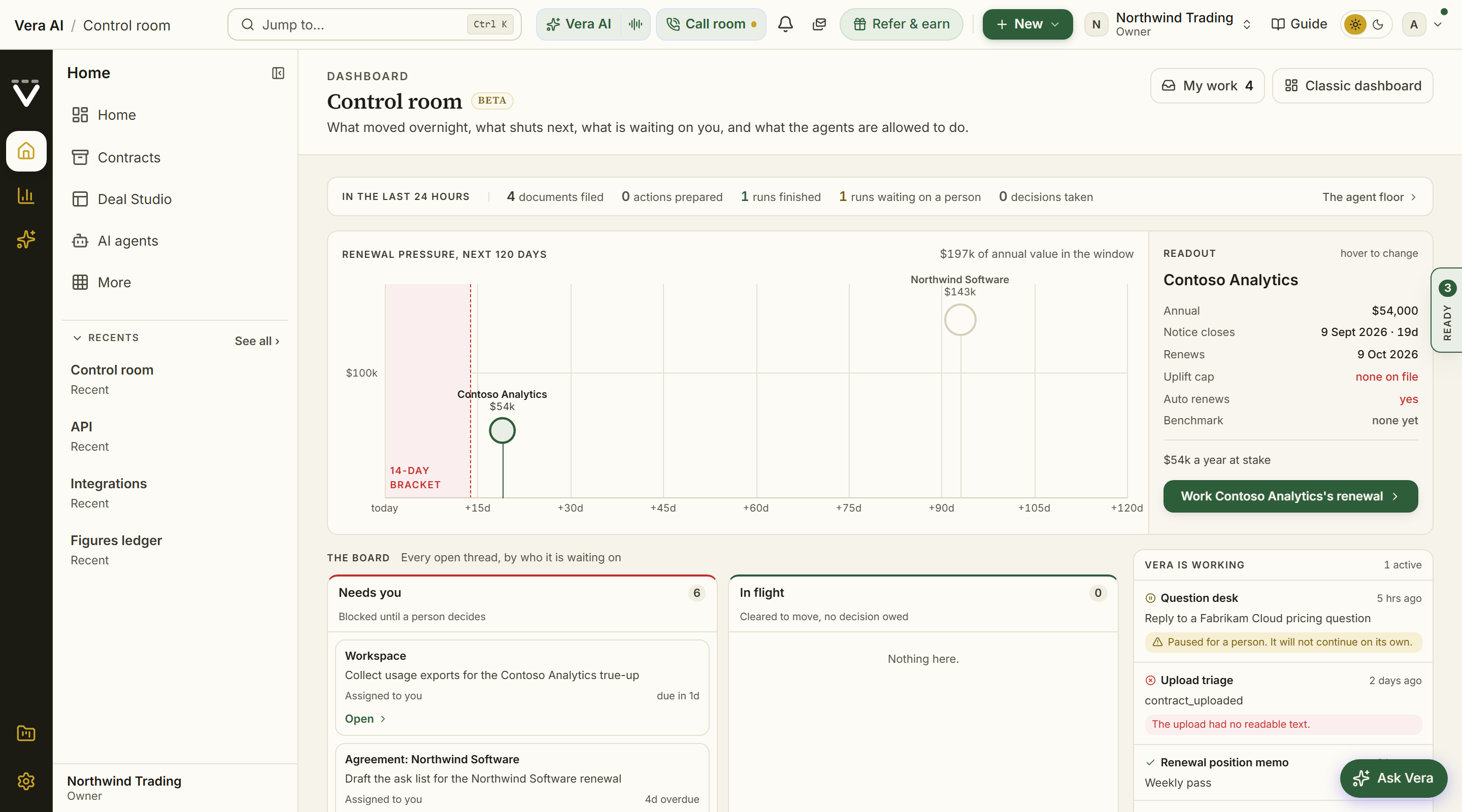This screenshot has height=812, width=1462.
Task: Open Contracts in the sidebar
Action: click(x=175, y=157)
